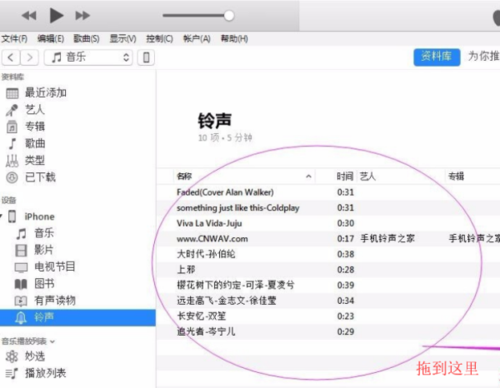Select the 资料库 tab button
This screenshot has height=388, width=500.
(x=437, y=57)
